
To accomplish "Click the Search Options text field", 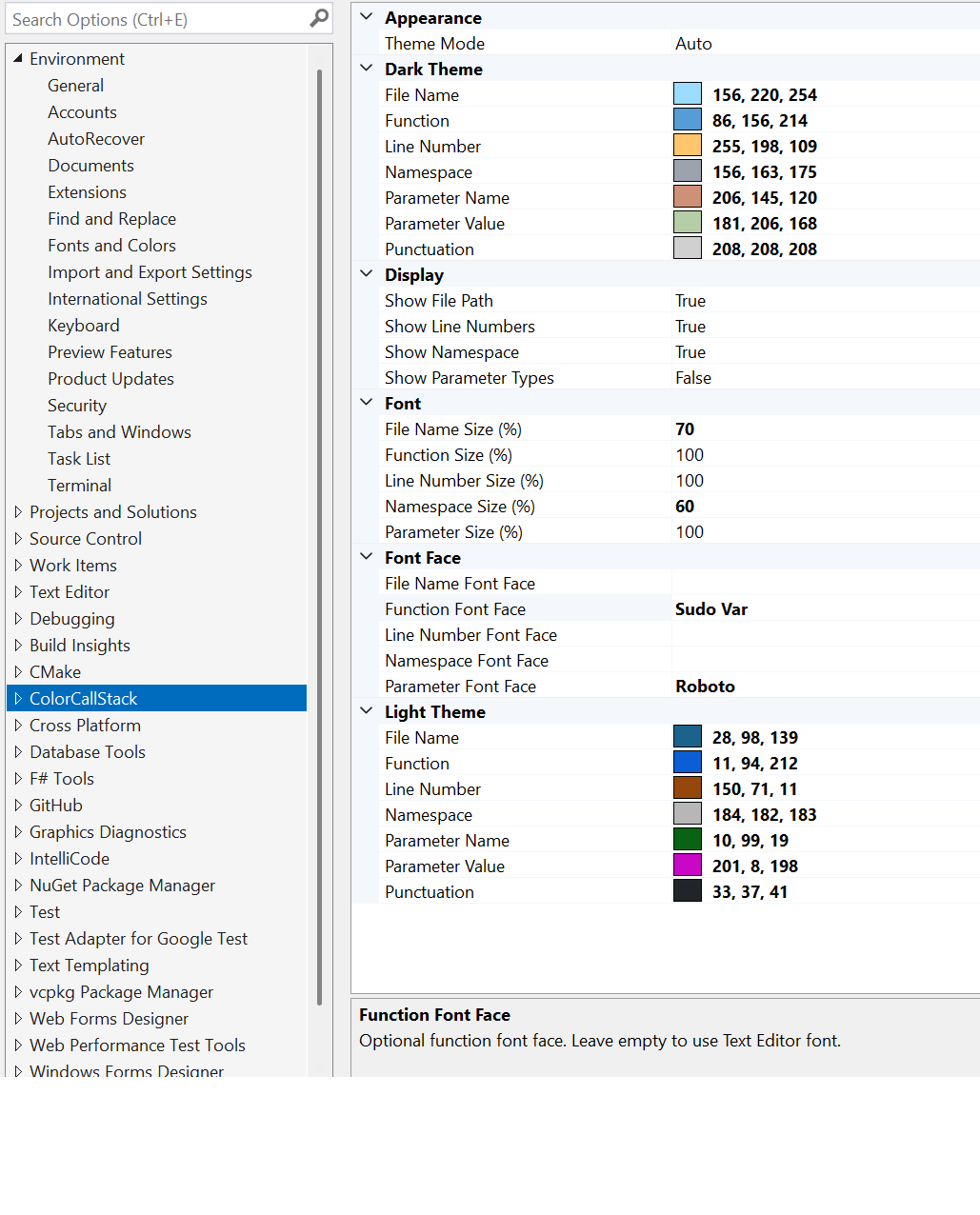I will pyautogui.click(x=157, y=19).
